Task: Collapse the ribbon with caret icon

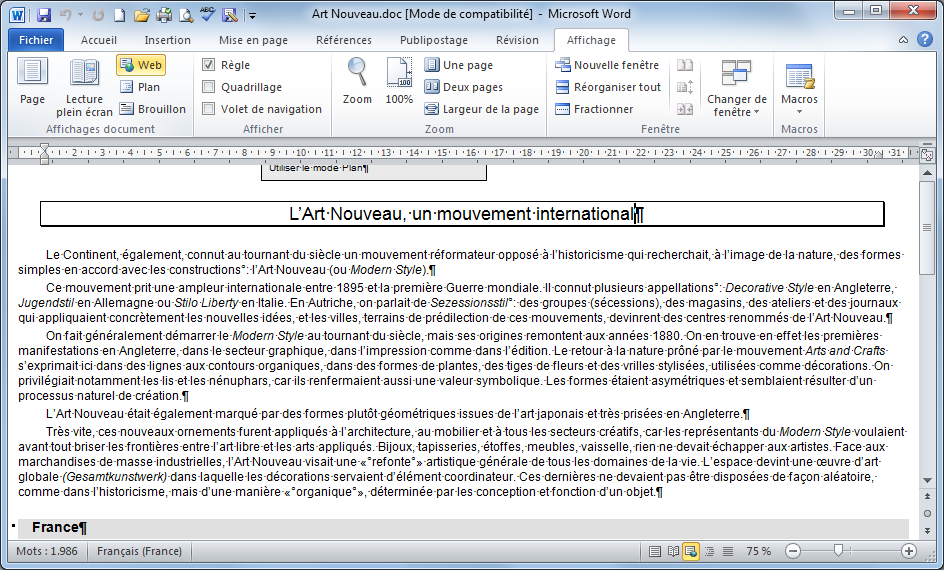Action: coord(904,40)
